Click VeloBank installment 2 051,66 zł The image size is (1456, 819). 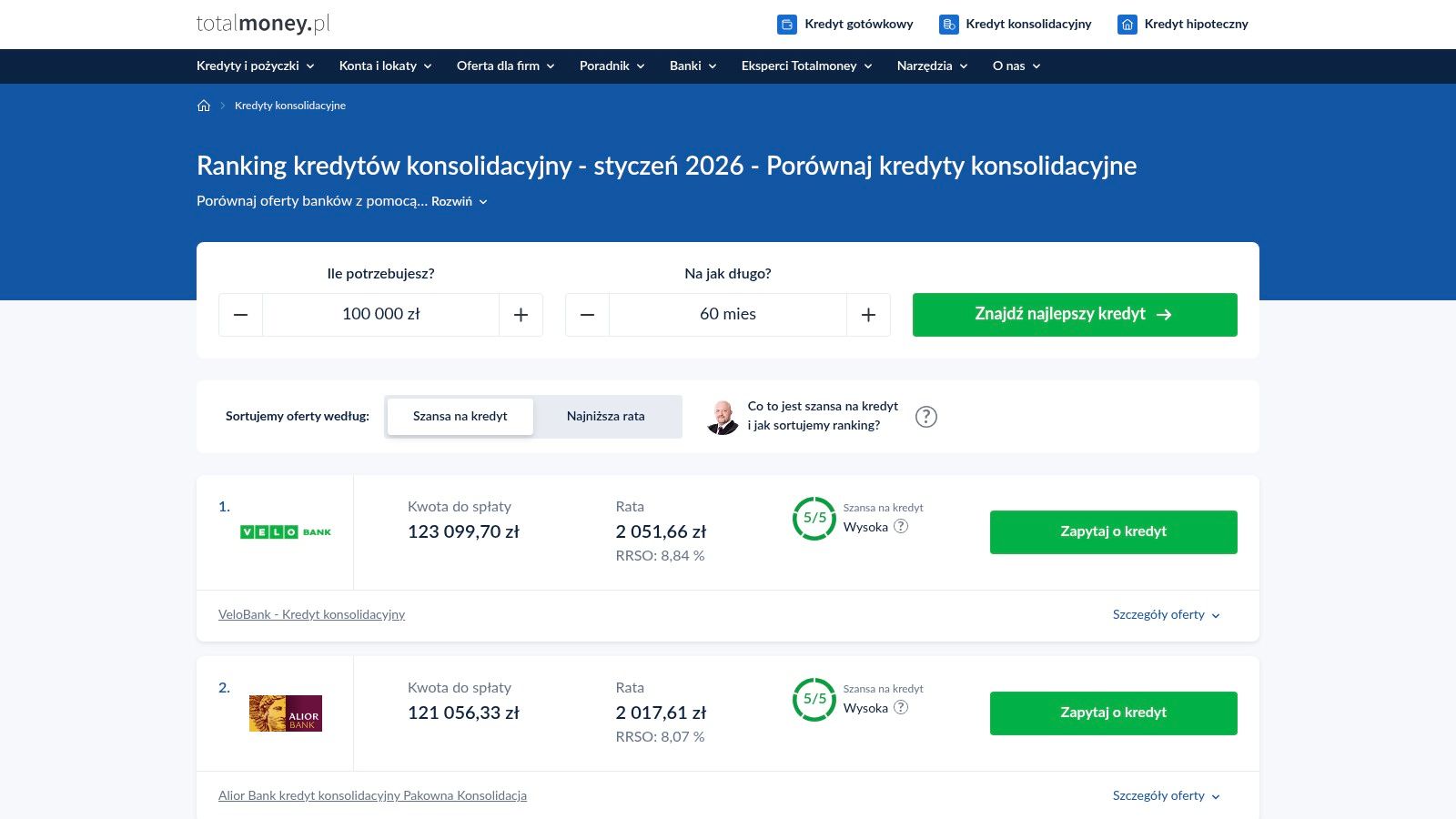coord(661,531)
